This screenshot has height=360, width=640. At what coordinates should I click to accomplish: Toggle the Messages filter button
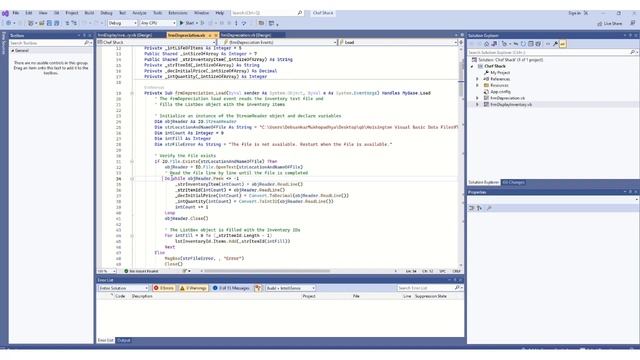(231, 288)
